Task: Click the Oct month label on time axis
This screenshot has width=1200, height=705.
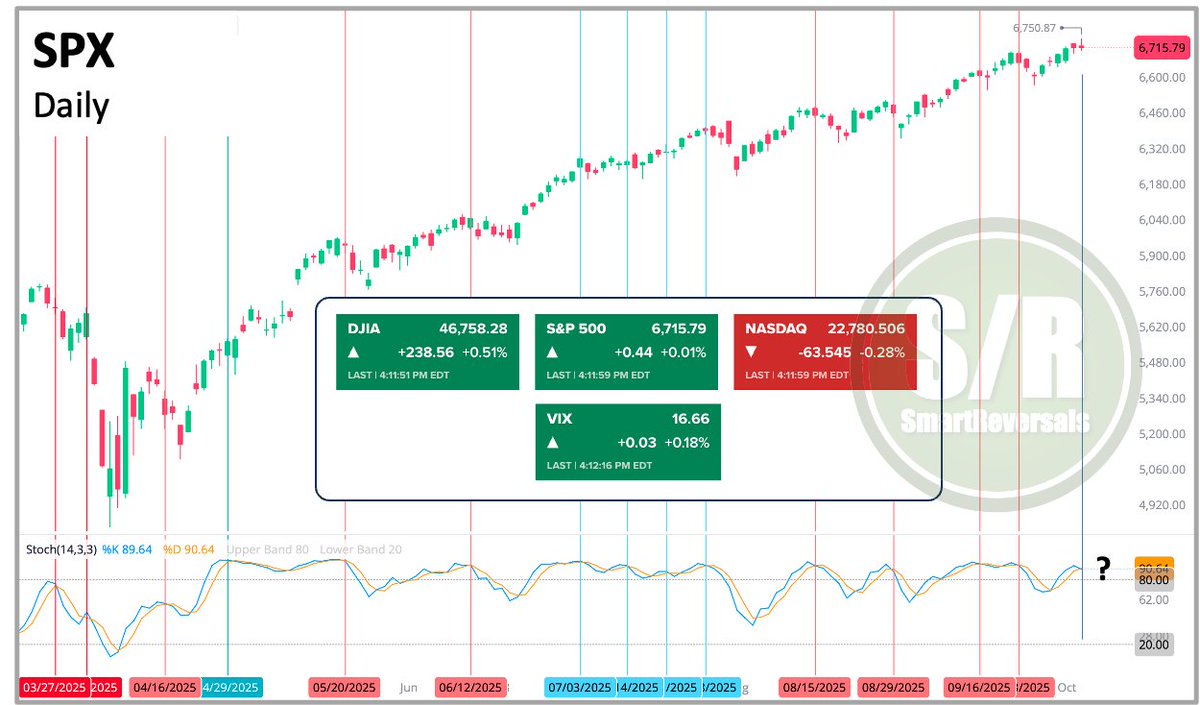Action: pos(1067,687)
